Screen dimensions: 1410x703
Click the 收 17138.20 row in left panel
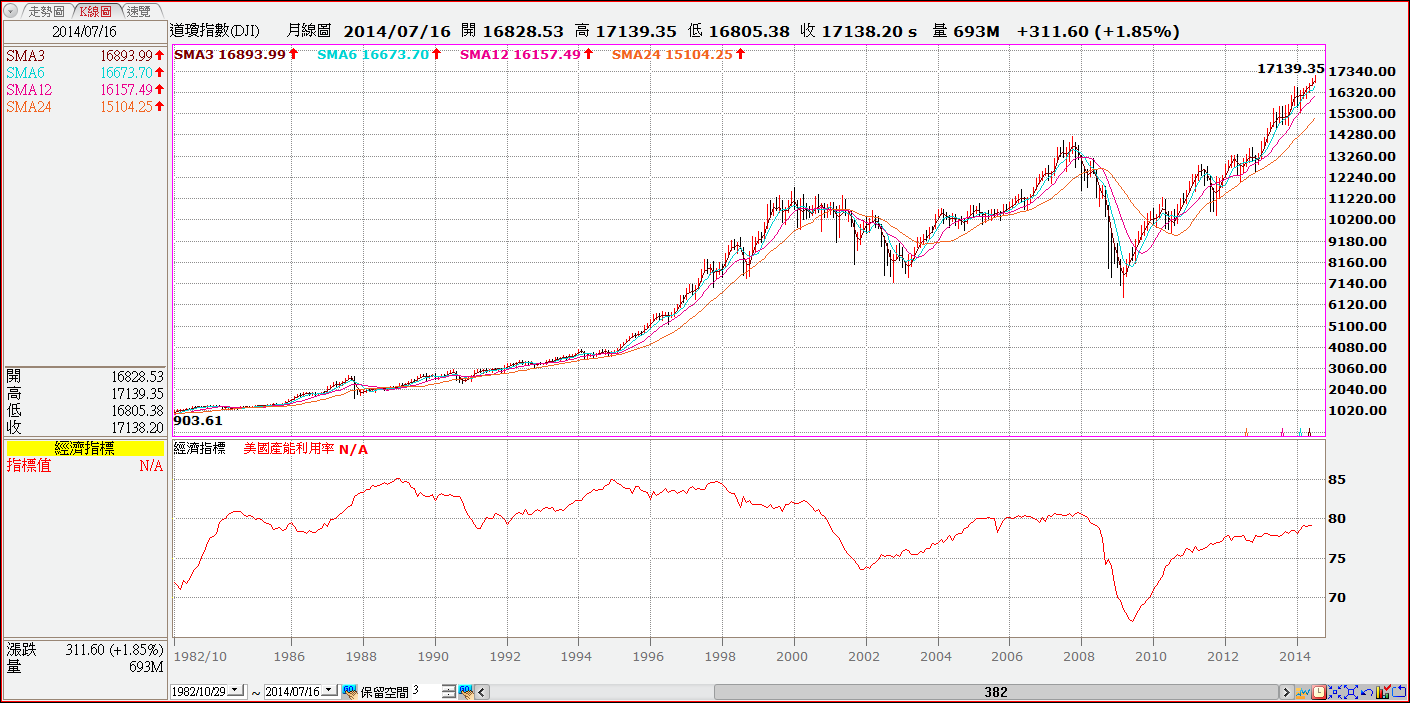click(84, 427)
